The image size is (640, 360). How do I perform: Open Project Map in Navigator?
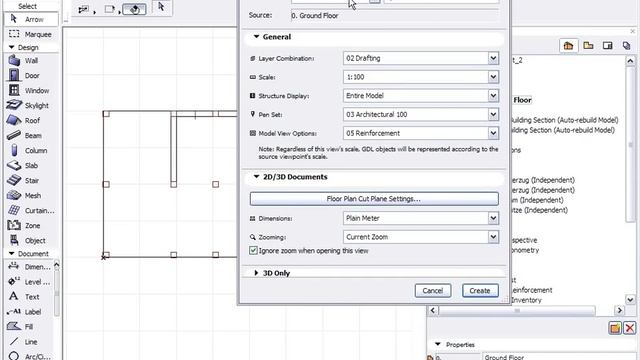click(568, 46)
